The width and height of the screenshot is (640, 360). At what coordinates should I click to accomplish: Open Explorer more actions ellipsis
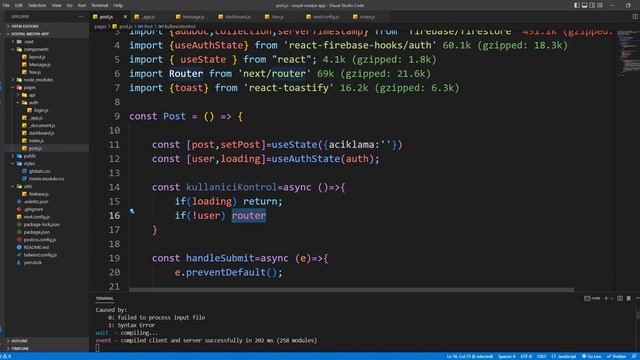pyautogui.click(x=81, y=17)
